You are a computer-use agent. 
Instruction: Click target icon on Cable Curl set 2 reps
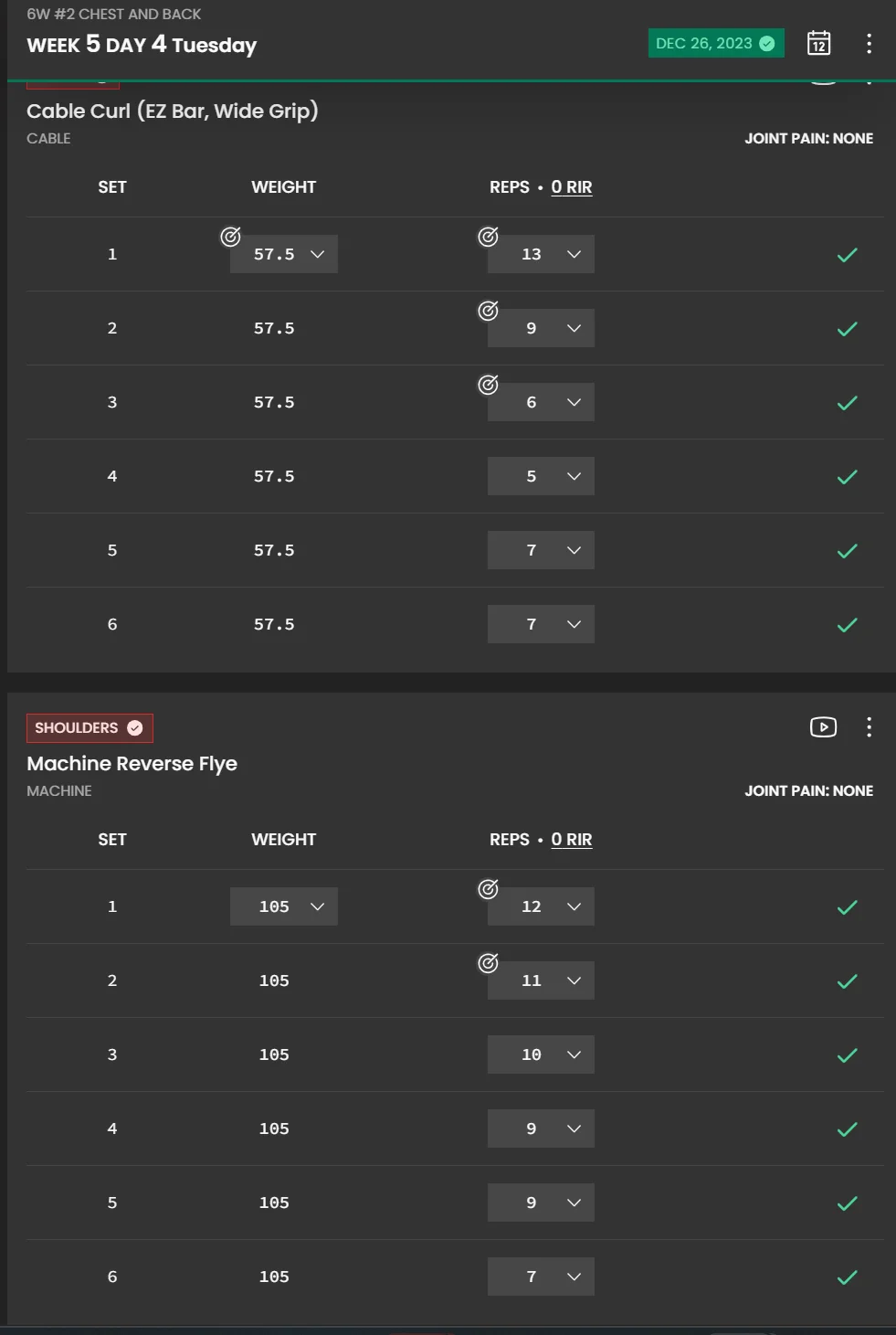click(x=489, y=312)
